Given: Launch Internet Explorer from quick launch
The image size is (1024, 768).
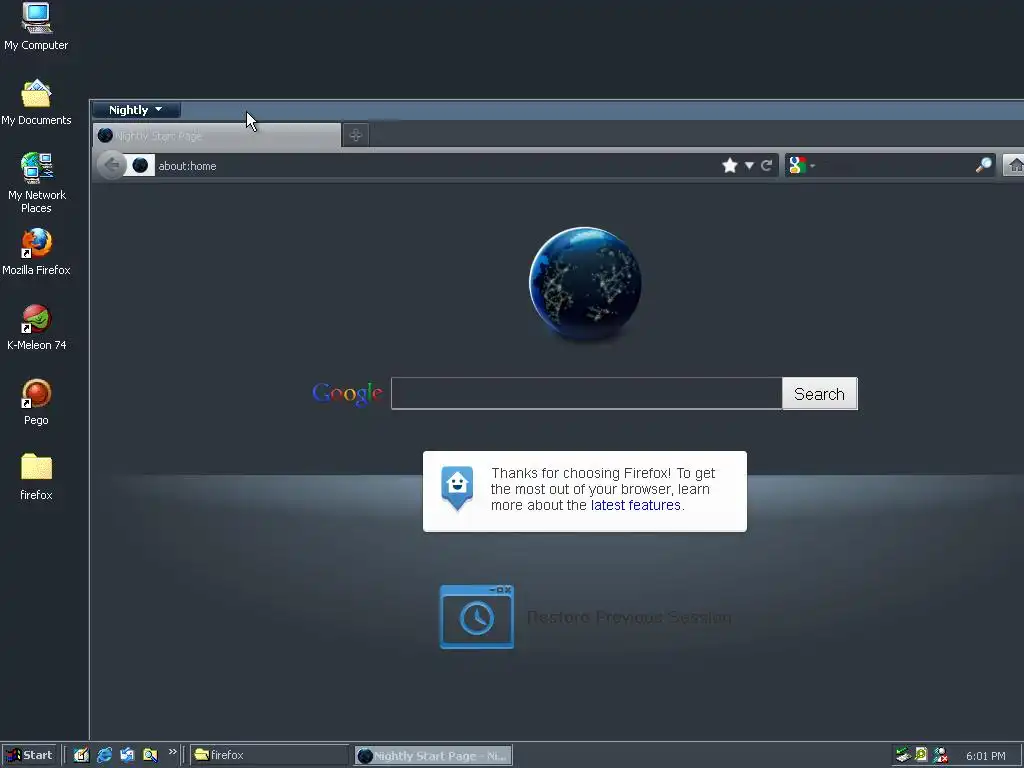Looking at the screenshot, I should pyautogui.click(x=104, y=755).
